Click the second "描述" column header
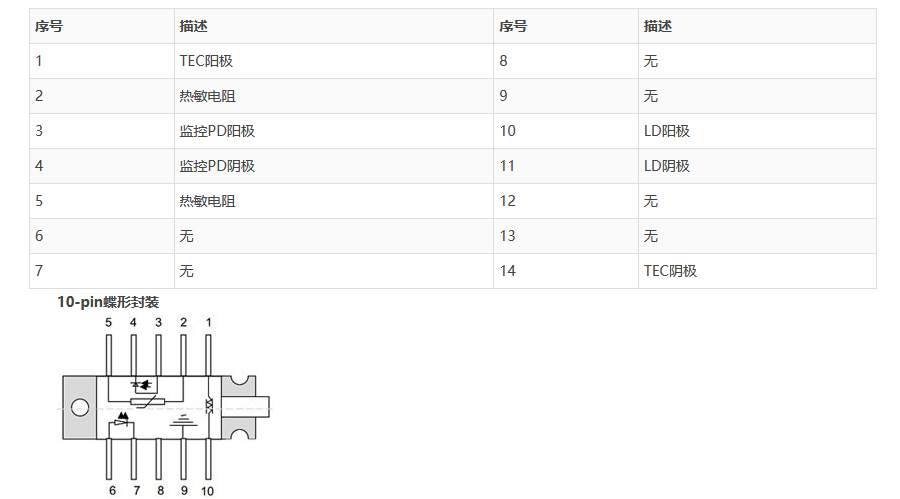This screenshot has height=499, width=900. point(658,26)
